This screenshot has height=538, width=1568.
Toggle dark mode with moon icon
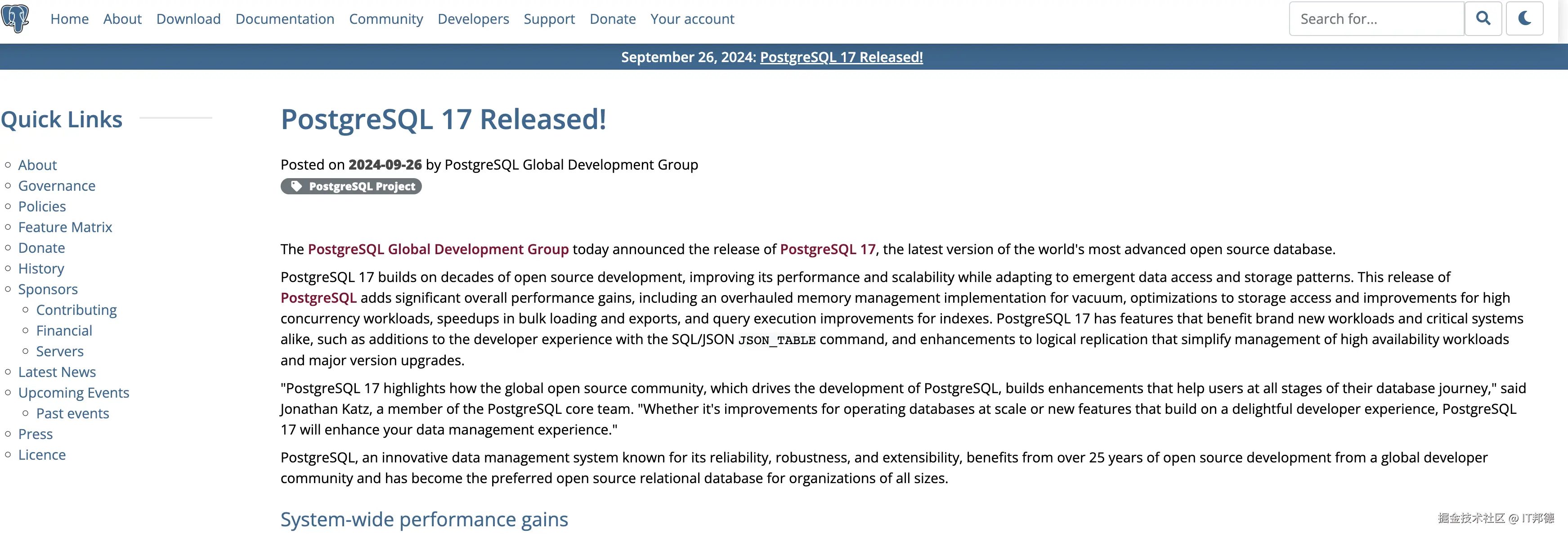click(1524, 19)
